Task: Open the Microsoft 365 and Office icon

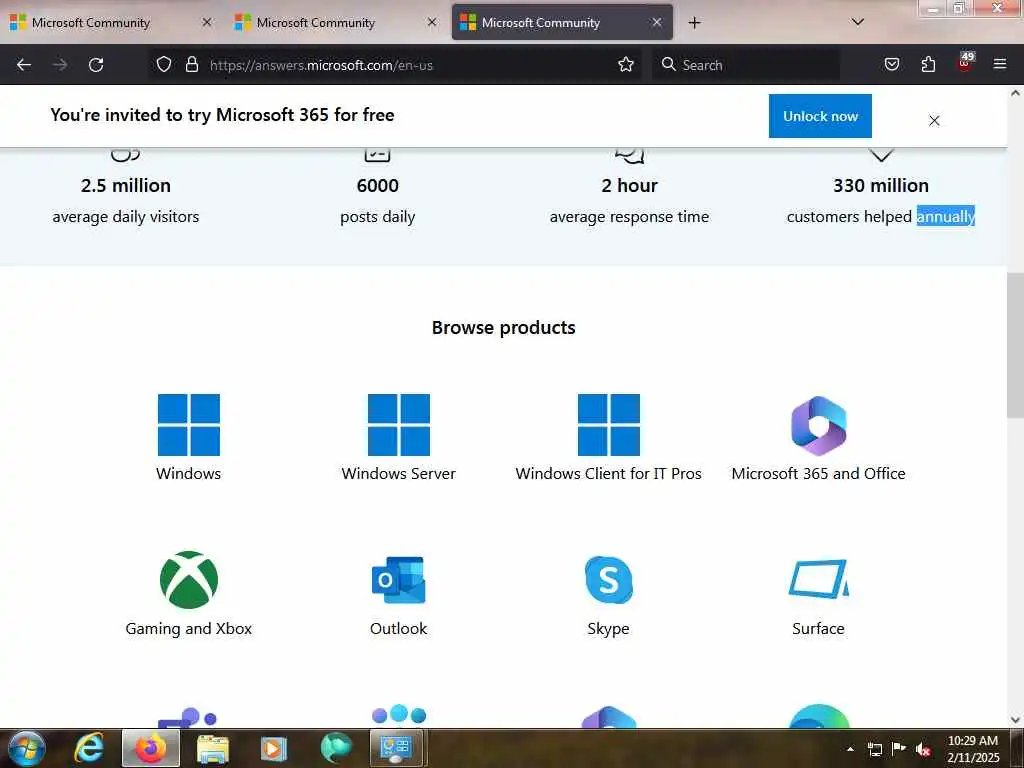Action: point(818,425)
